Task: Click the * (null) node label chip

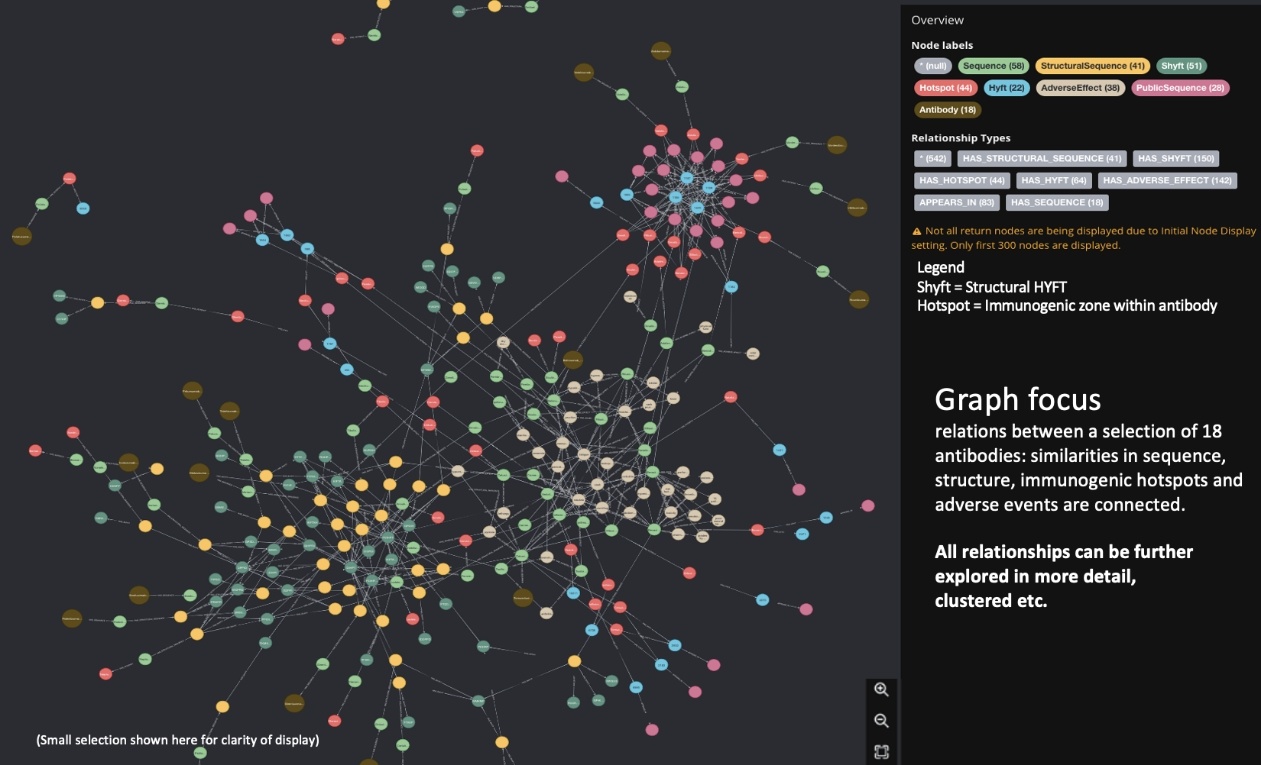Action: (x=932, y=66)
